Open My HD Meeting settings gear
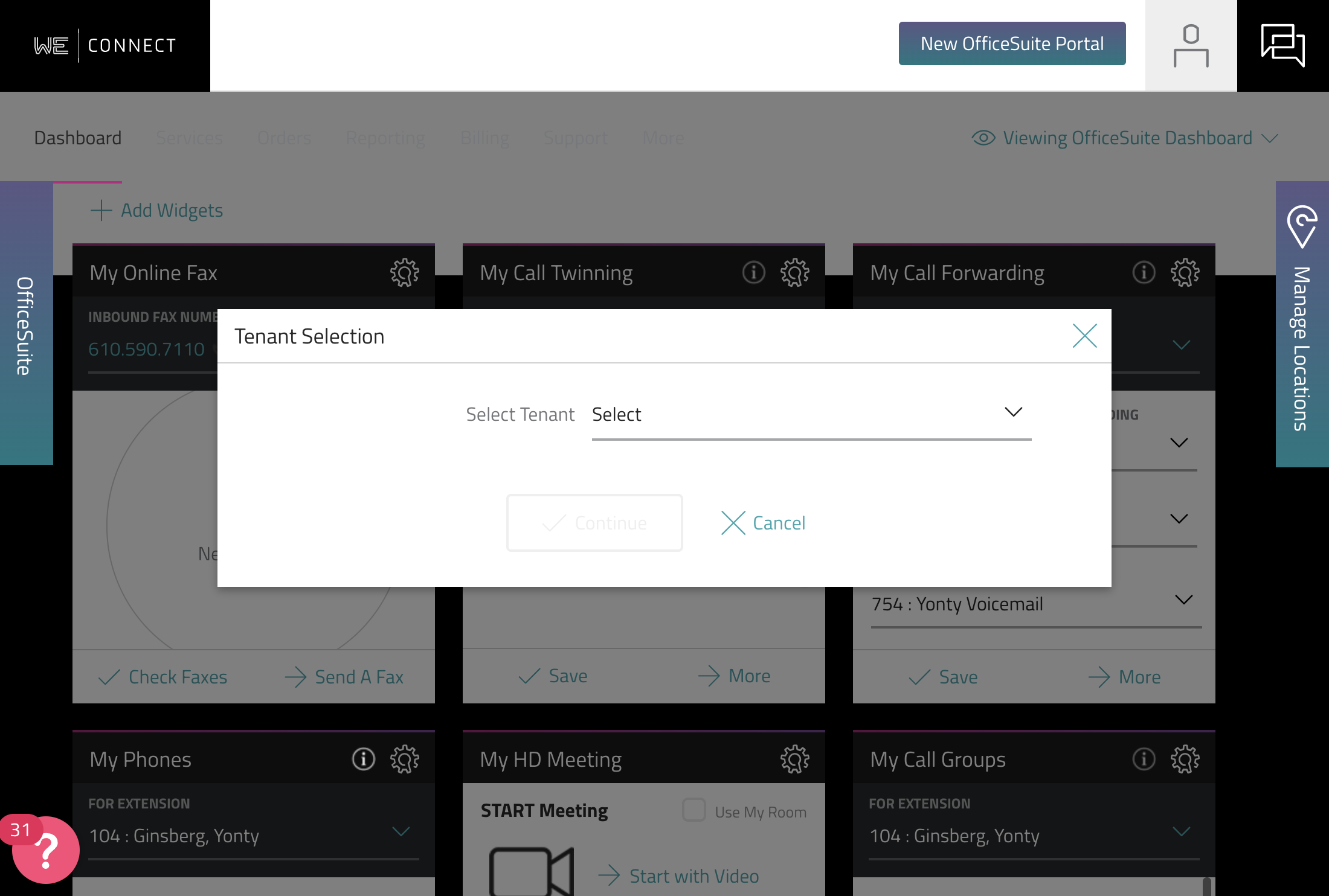The height and width of the screenshot is (896, 1329). [795, 760]
